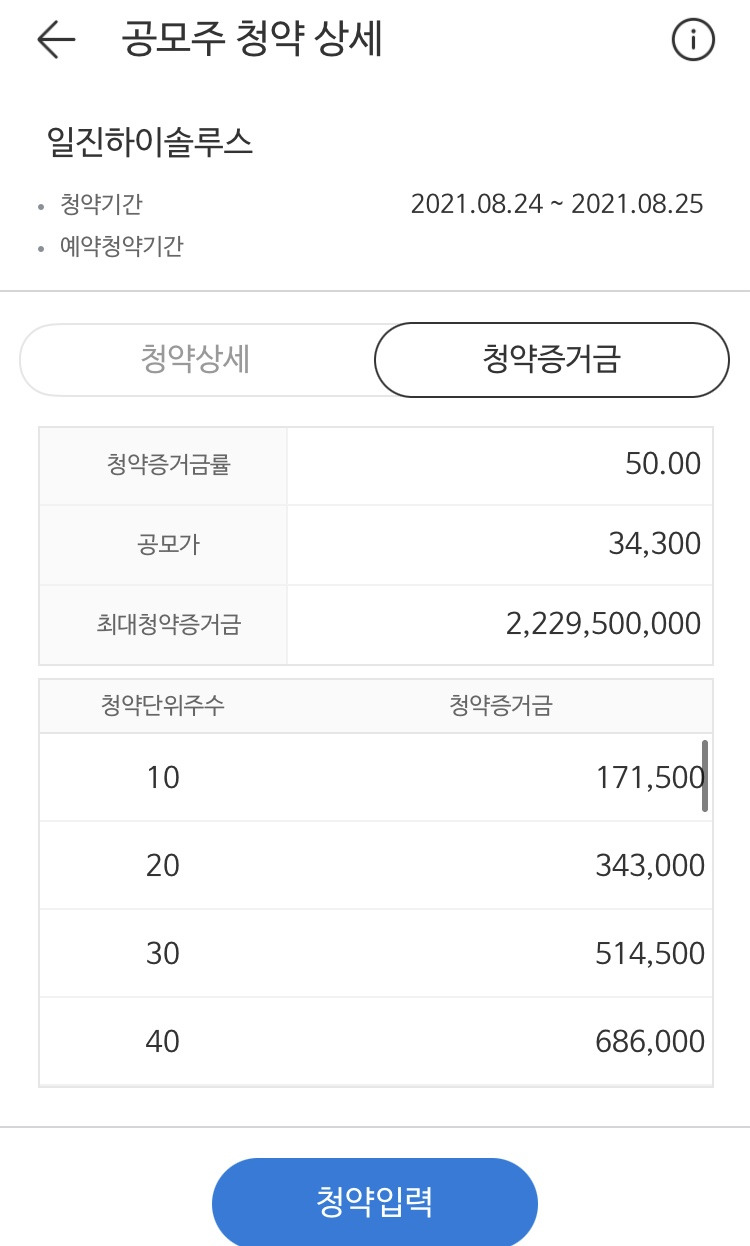Viewport: 750px width, 1246px height.
Task: Switch to the 청약상세 tab
Action: pos(196,360)
